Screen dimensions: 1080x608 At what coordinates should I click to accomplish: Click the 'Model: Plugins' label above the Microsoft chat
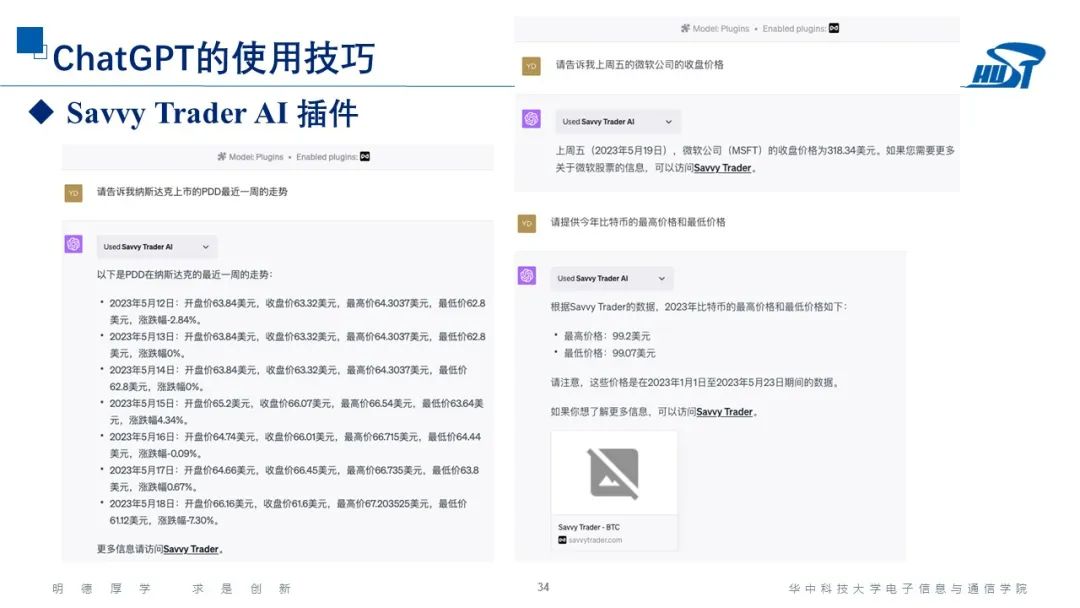720,28
